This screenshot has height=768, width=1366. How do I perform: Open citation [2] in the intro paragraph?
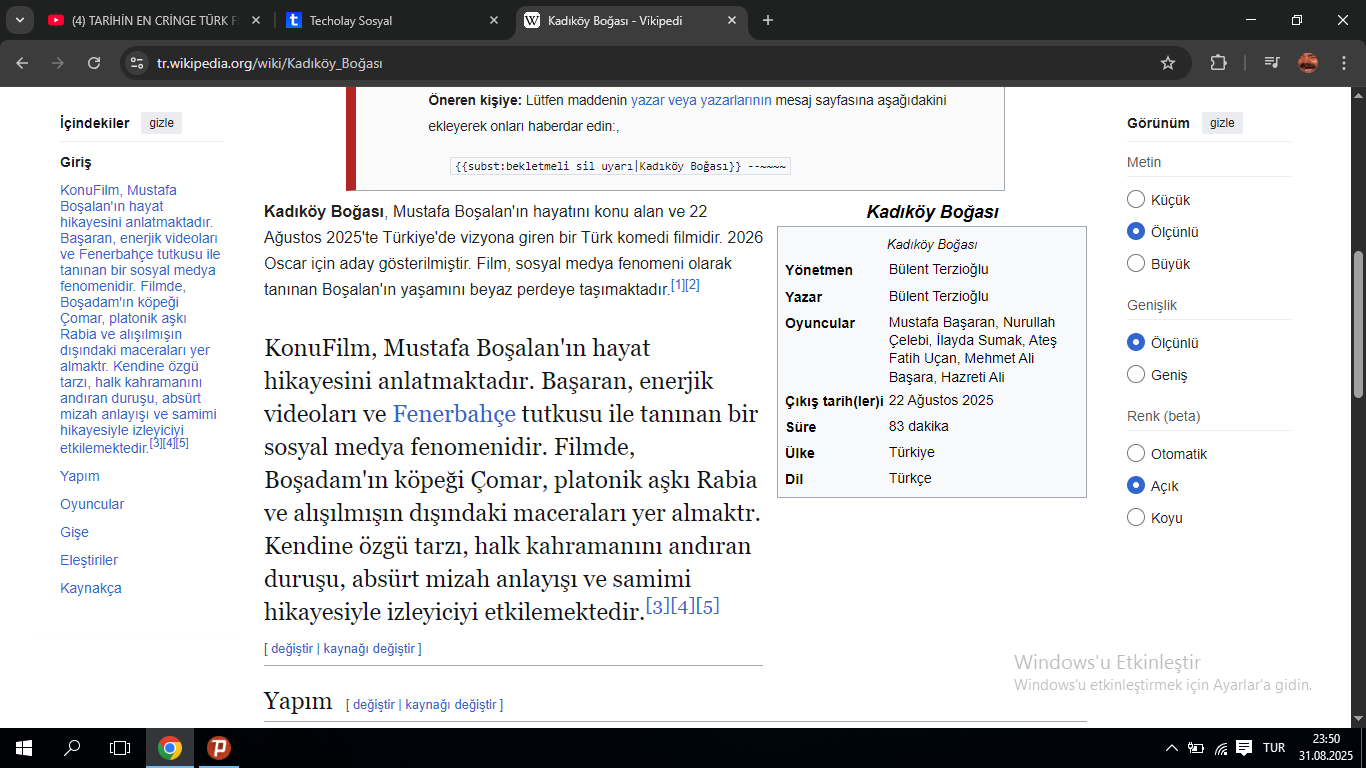693,285
